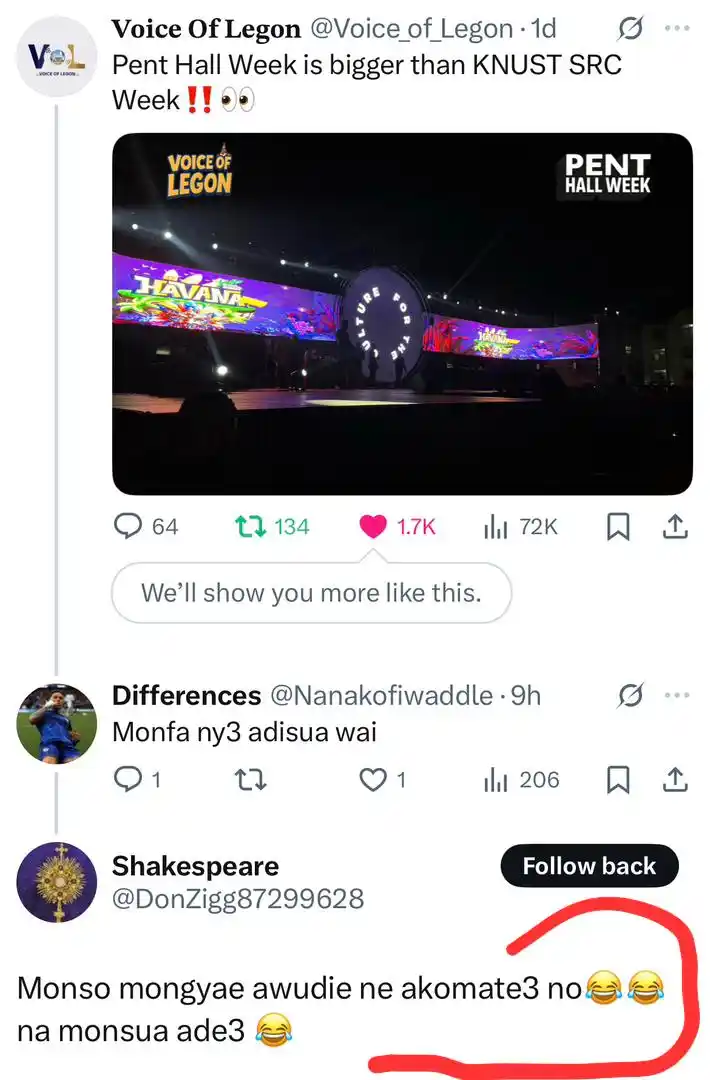Screen dimensions: 710x1080
Task: Follow back the Shakespeare account
Action: pos(589,866)
